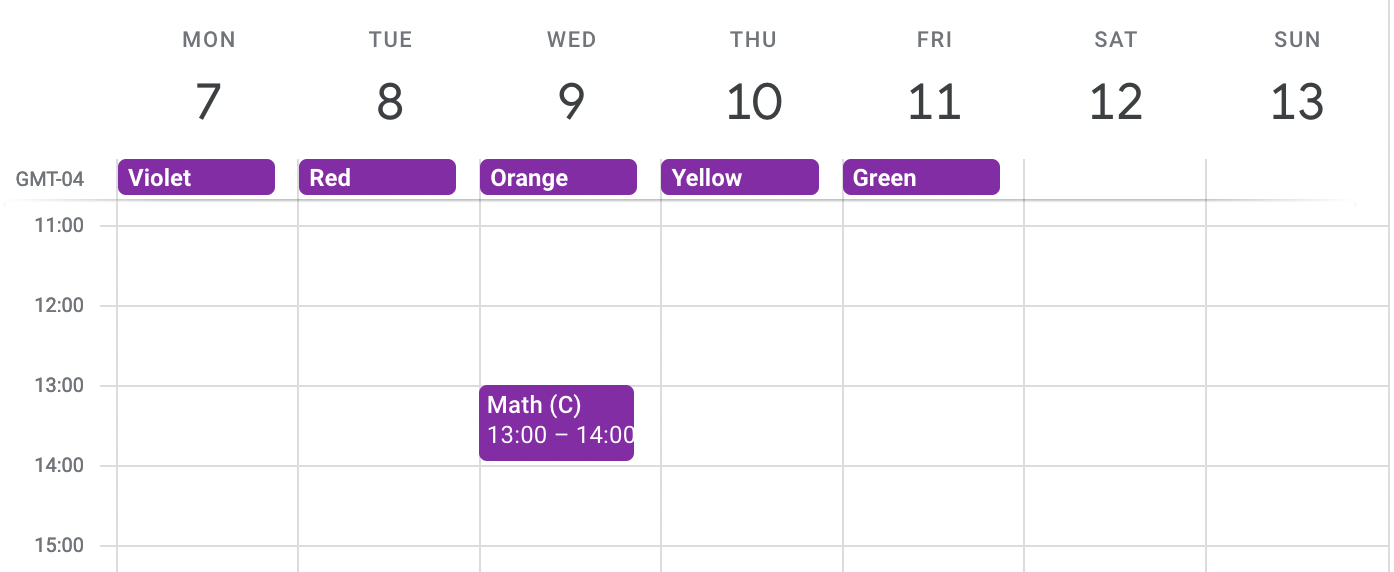Click the Saturday all-day empty cell
This screenshot has width=1394, height=572.
coord(1115,178)
